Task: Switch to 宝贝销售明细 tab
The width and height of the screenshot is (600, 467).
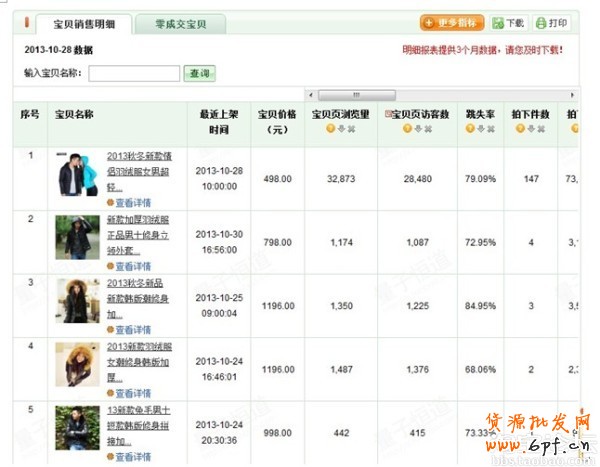Action: [x=83, y=23]
